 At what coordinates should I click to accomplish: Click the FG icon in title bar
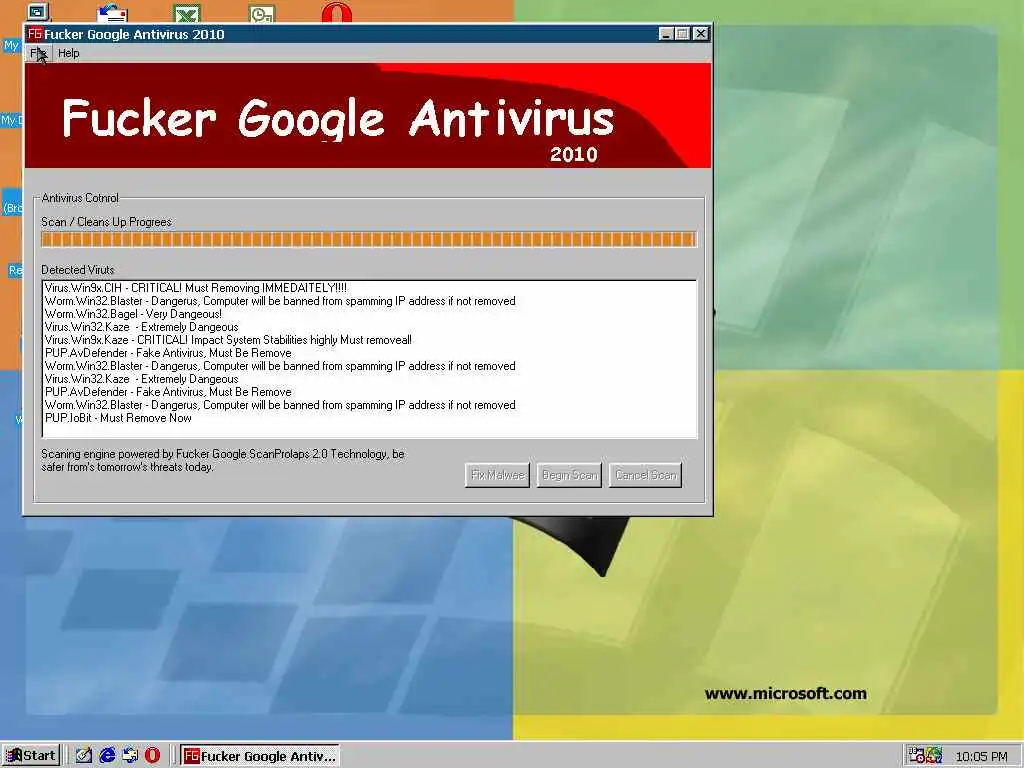35,34
